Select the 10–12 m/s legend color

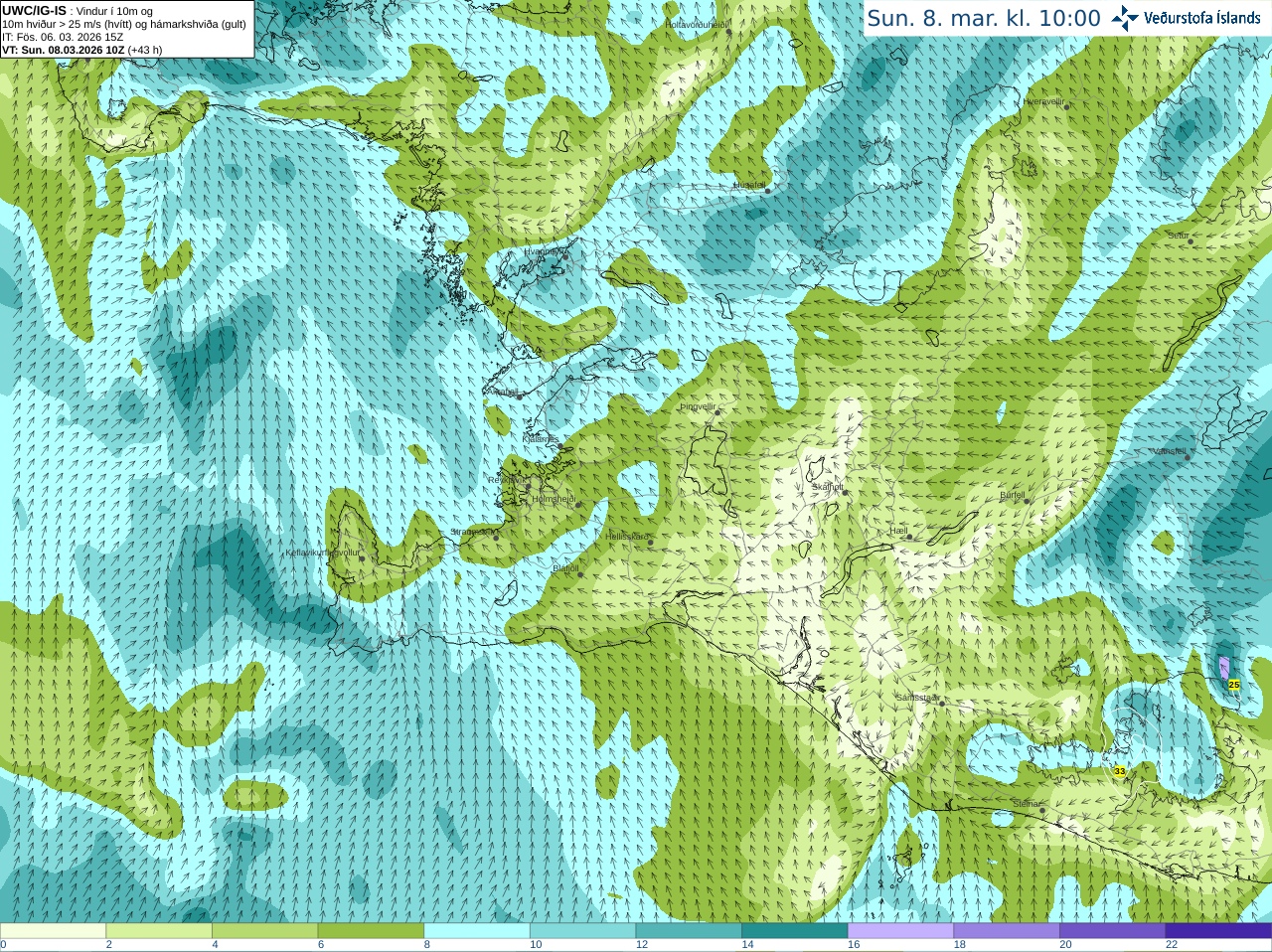(582, 931)
